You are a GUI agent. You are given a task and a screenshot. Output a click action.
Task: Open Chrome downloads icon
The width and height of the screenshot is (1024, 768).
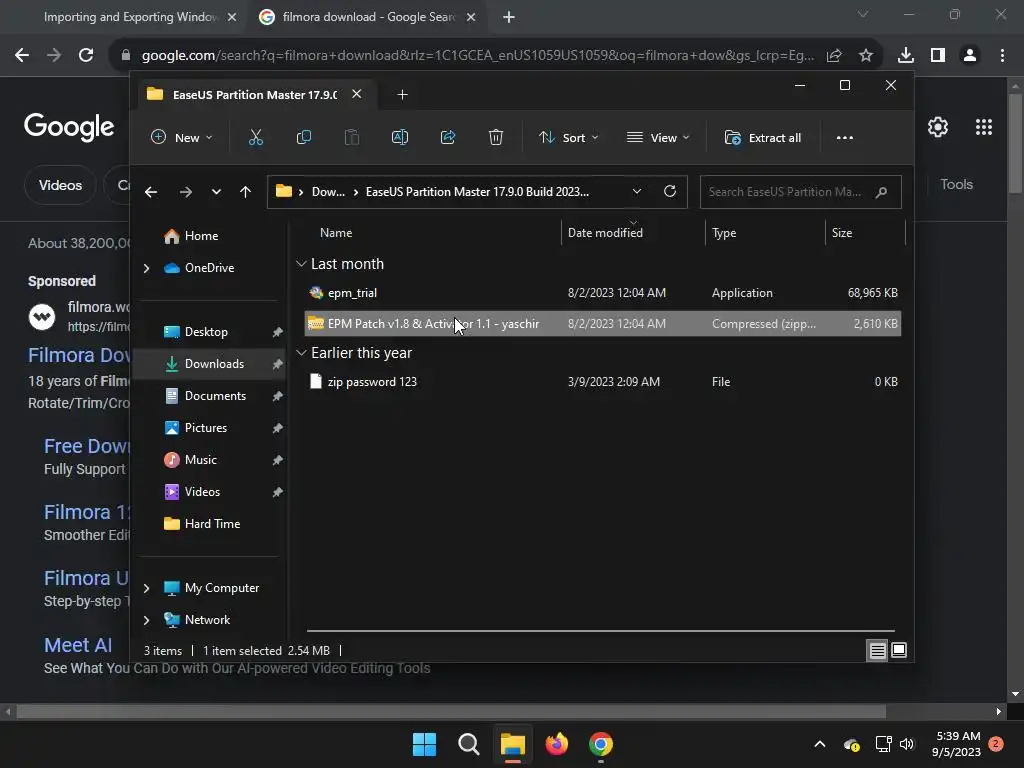pyautogui.click(x=906, y=56)
